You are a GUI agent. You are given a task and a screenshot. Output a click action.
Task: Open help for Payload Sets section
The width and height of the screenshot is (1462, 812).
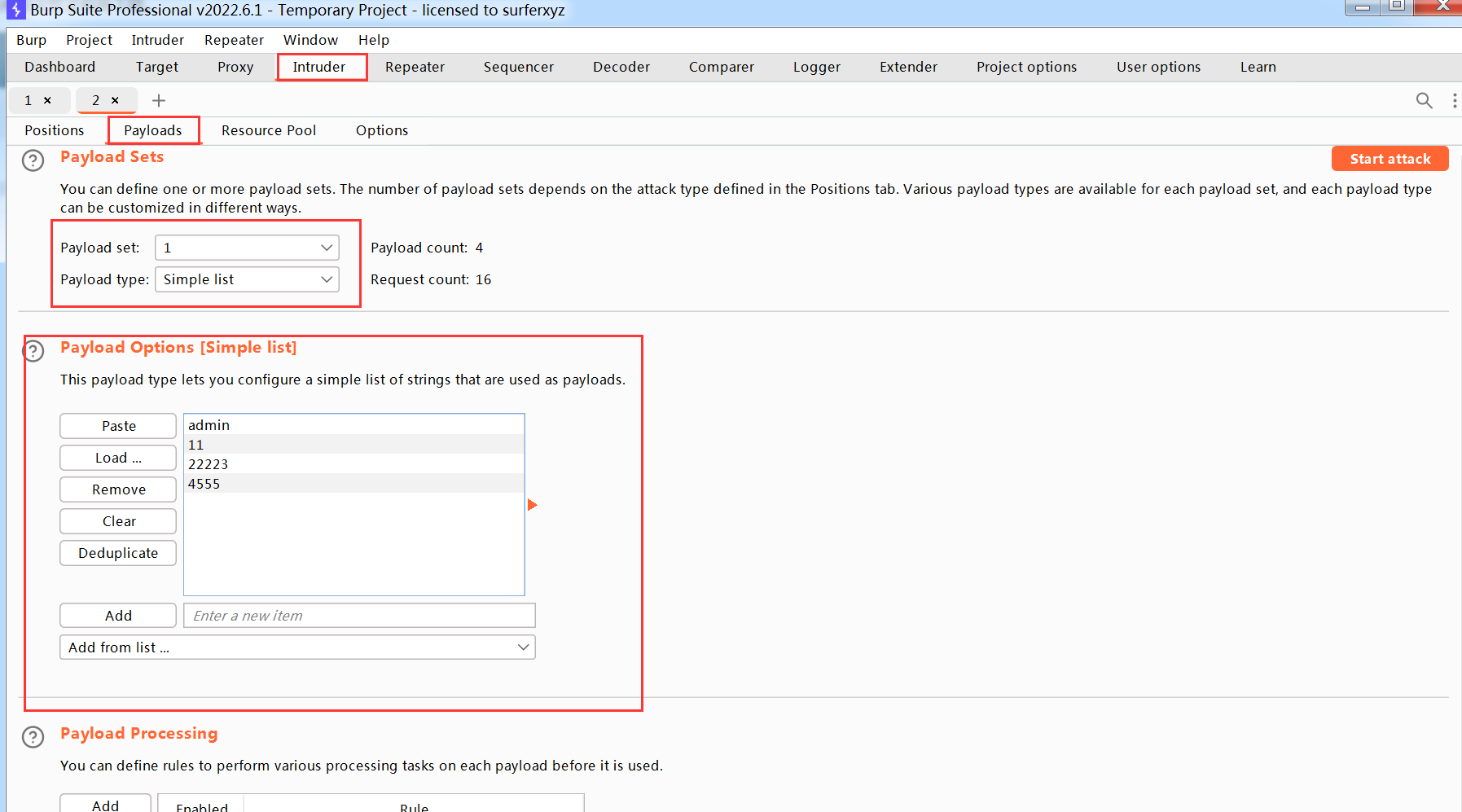coord(33,160)
